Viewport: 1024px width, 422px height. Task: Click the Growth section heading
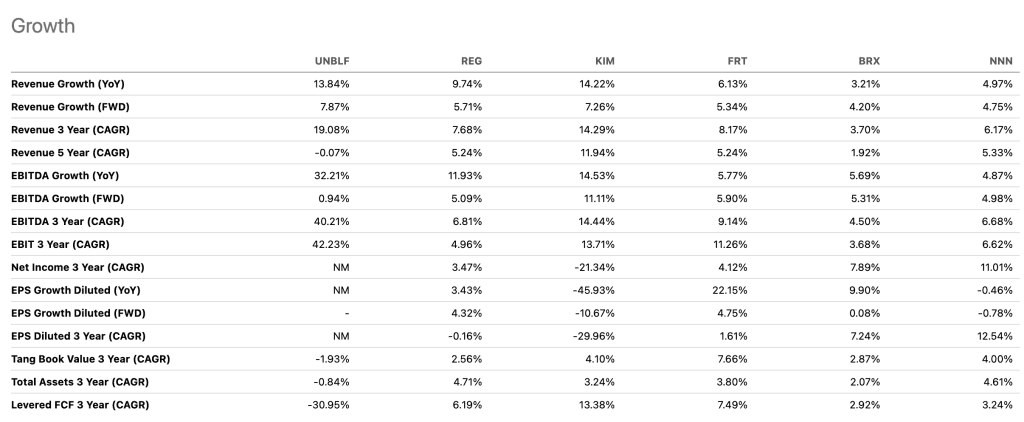point(43,26)
